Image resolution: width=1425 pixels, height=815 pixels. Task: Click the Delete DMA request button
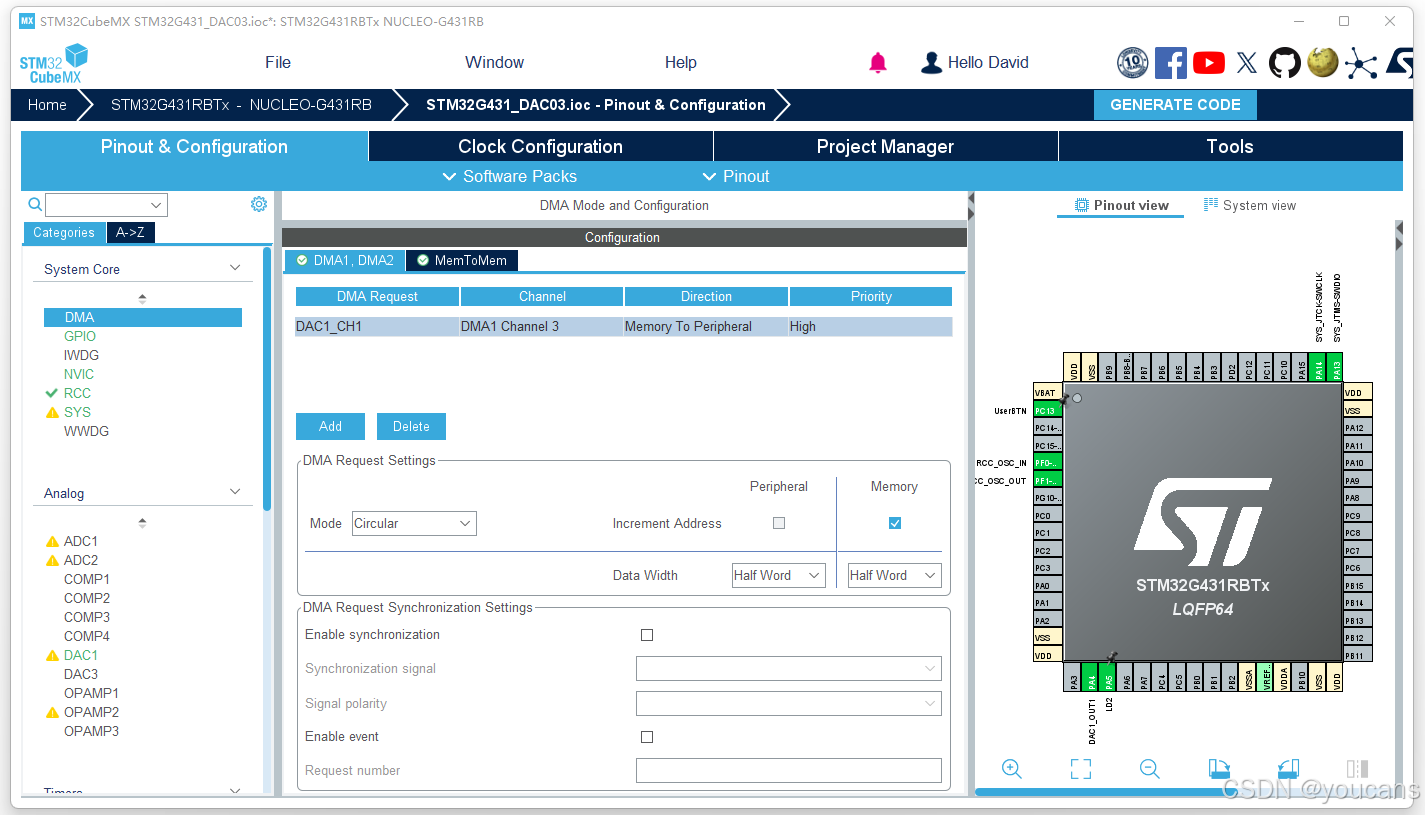[x=411, y=426]
